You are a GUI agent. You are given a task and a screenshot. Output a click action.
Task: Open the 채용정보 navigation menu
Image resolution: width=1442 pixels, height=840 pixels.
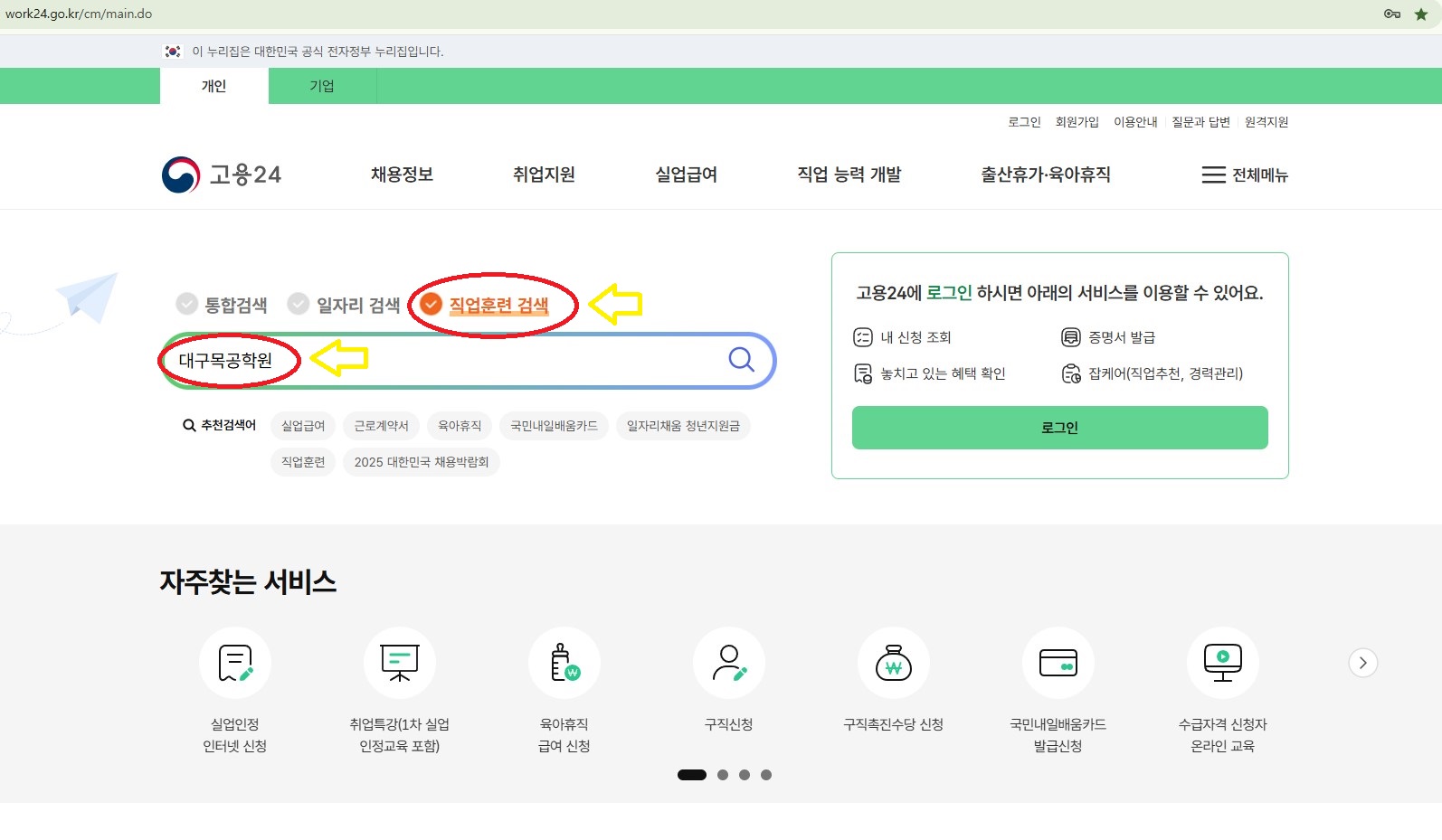(x=402, y=175)
